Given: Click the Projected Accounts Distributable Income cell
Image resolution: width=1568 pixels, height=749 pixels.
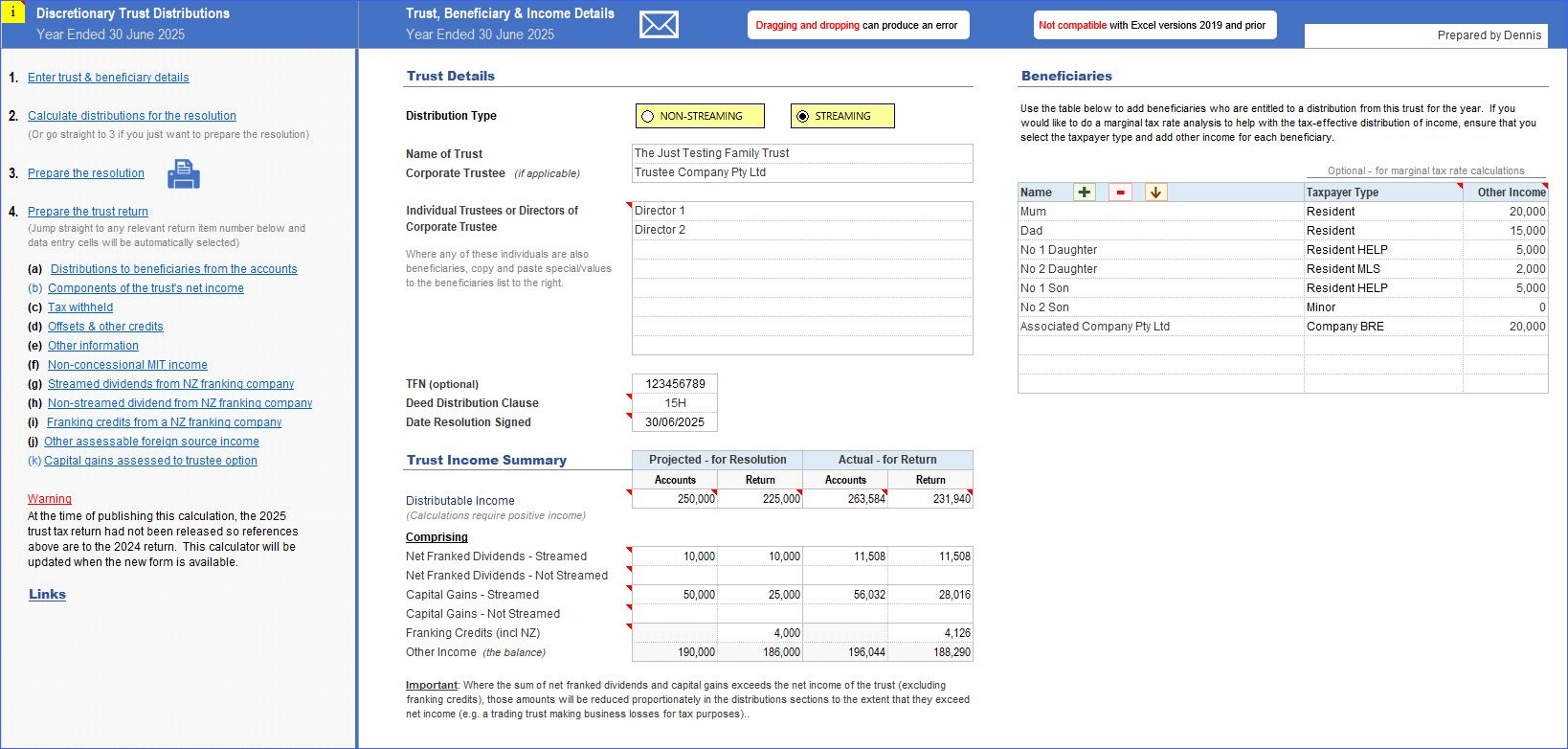Looking at the screenshot, I should coord(675,499).
